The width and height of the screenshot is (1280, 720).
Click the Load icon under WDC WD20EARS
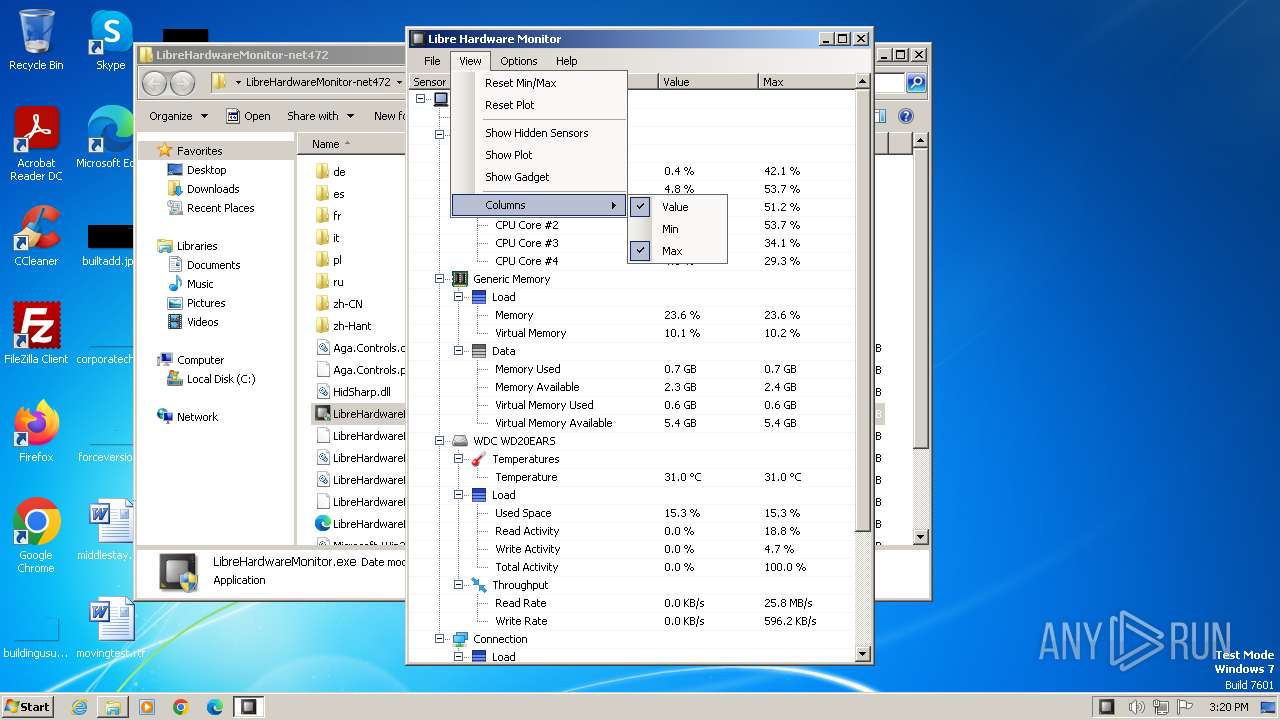tap(478, 495)
